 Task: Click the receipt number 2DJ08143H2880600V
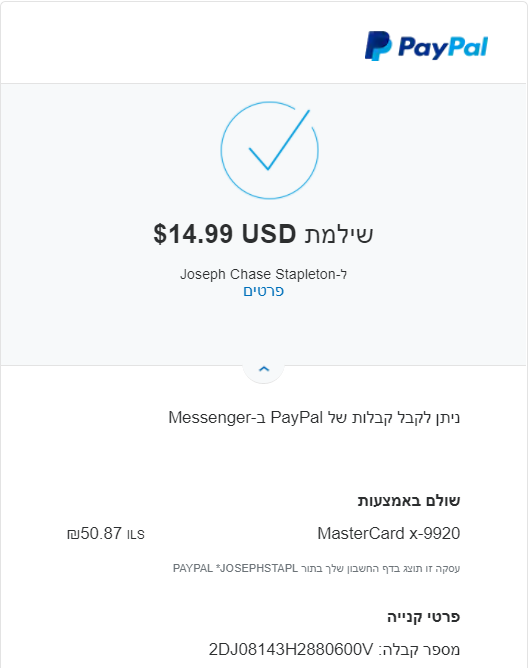pos(290,650)
